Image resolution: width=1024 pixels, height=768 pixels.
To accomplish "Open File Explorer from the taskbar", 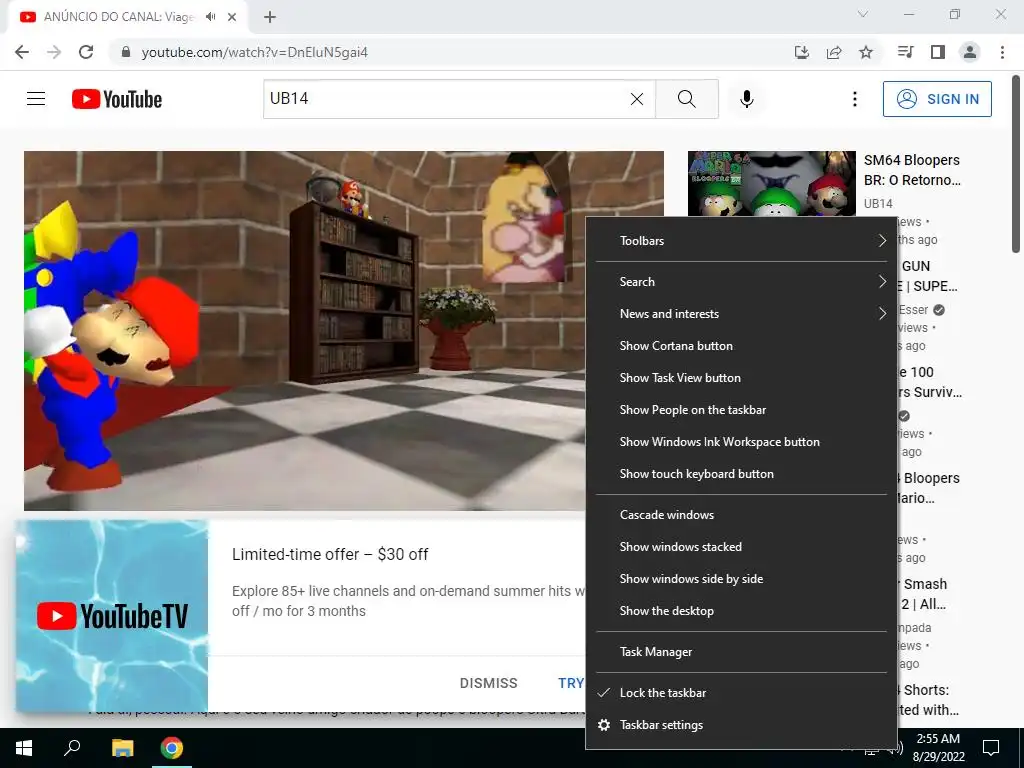I will (x=122, y=748).
